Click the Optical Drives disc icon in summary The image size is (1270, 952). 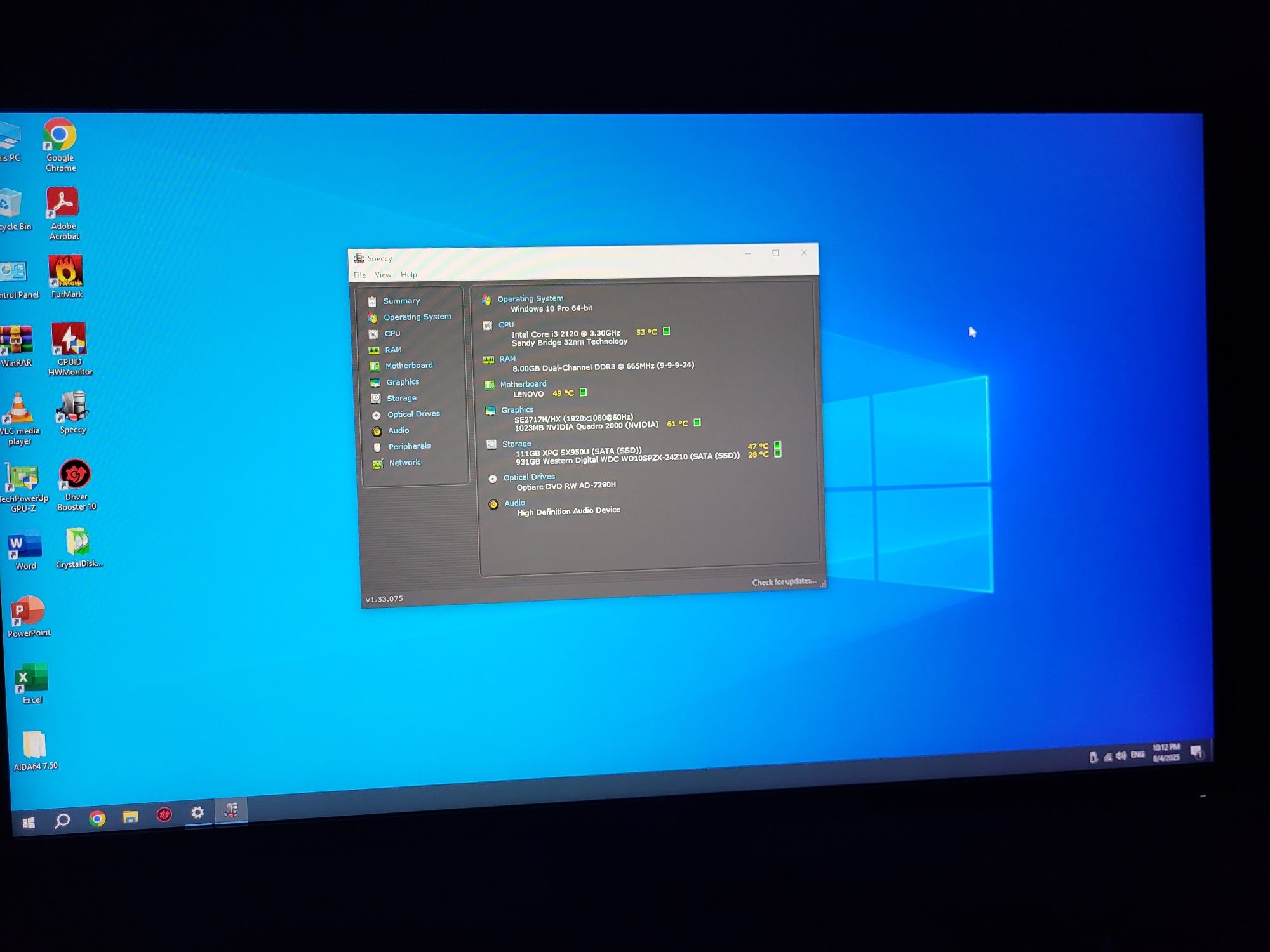(493, 479)
